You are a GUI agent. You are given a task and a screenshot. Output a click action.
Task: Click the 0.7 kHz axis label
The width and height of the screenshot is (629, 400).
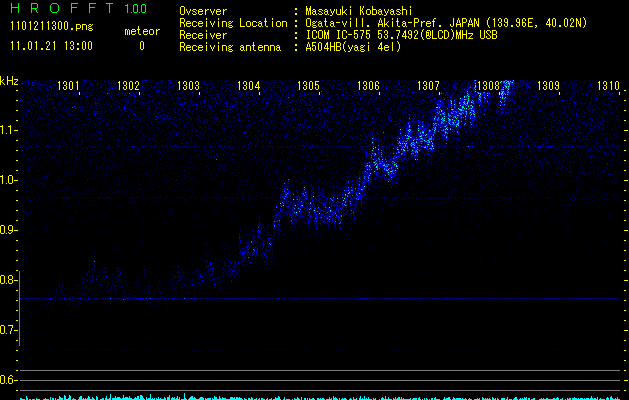pos(8,330)
